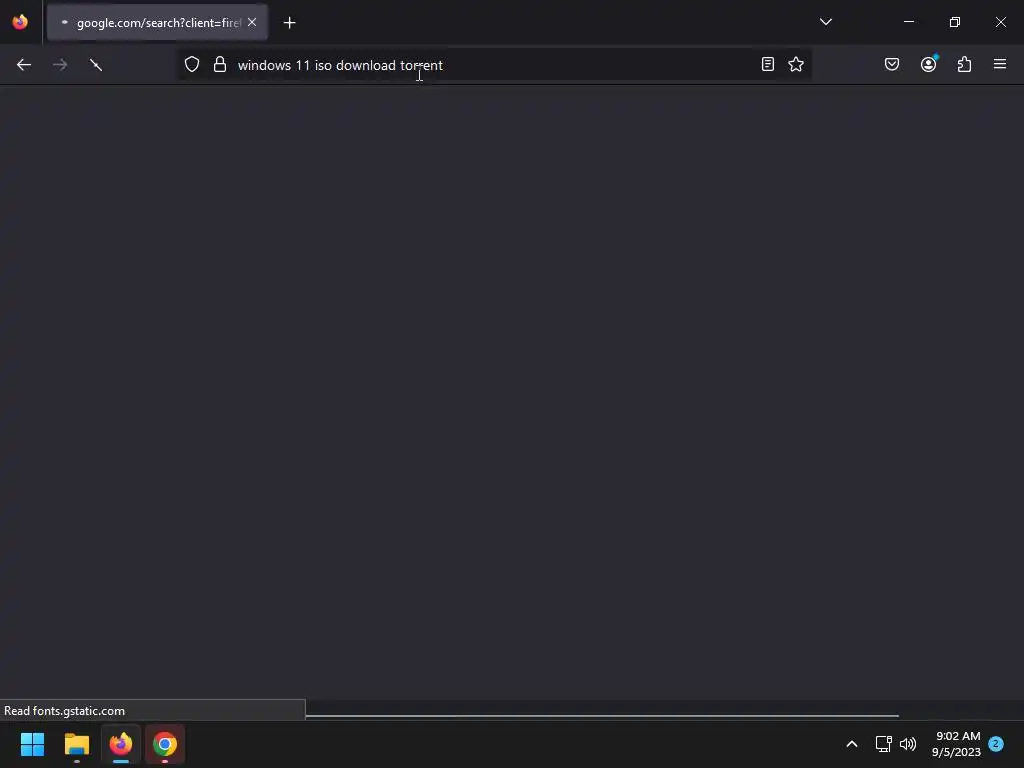
Task: Toggle reader view in the address bar
Action: click(x=768, y=64)
